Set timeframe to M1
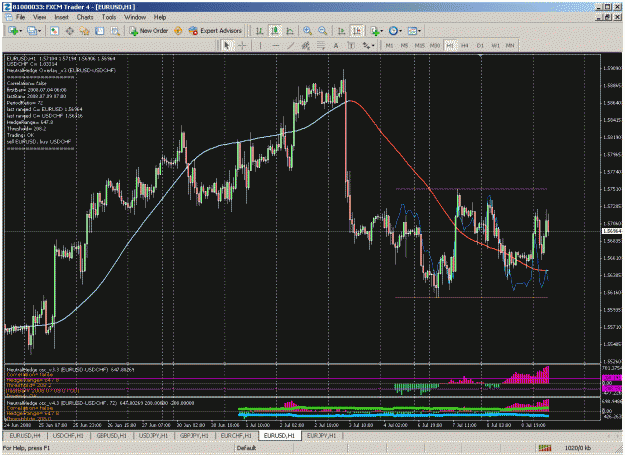 [389, 45]
